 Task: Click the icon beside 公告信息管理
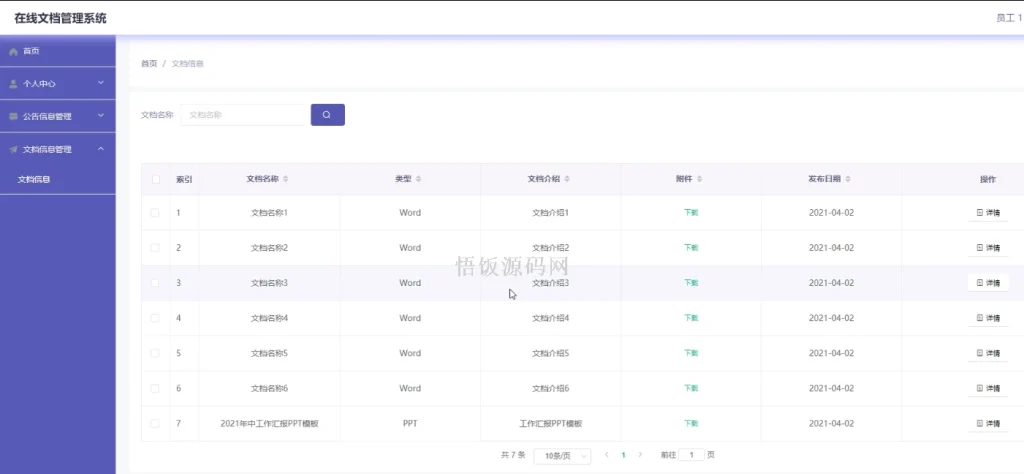click(x=13, y=117)
